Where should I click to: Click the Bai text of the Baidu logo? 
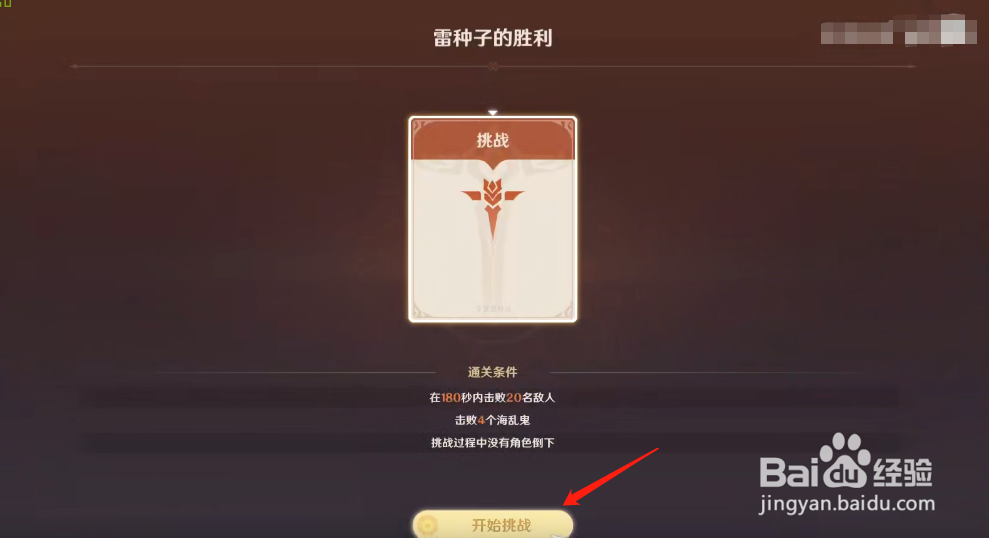(788, 471)
